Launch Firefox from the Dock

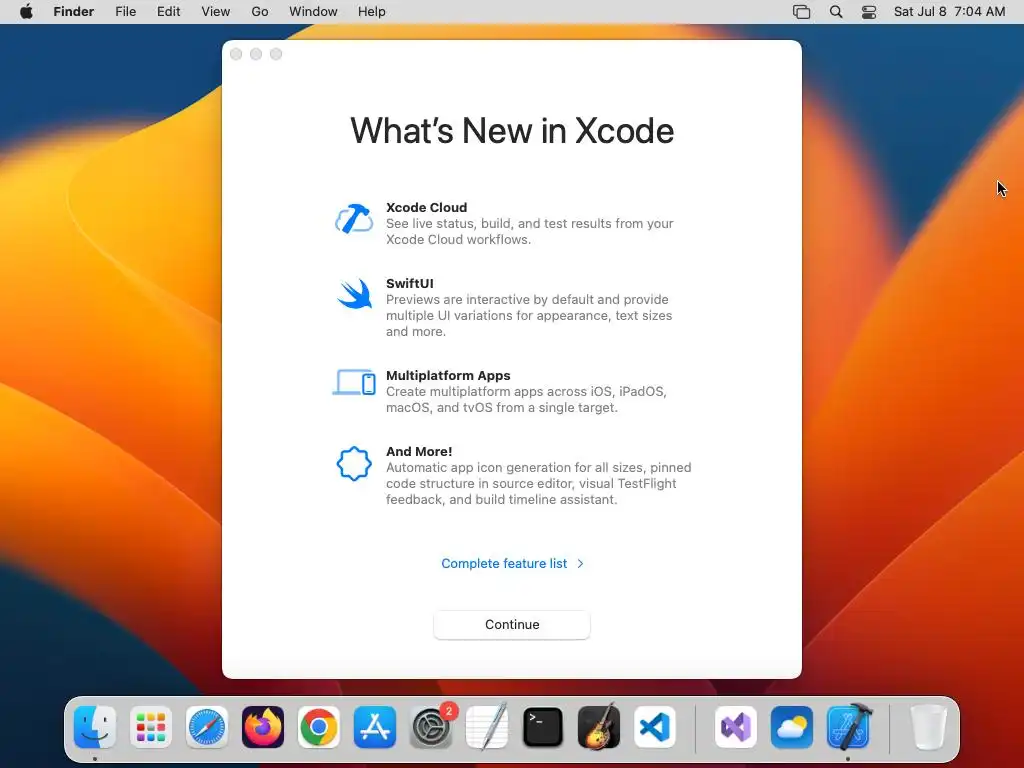[263, 727]
